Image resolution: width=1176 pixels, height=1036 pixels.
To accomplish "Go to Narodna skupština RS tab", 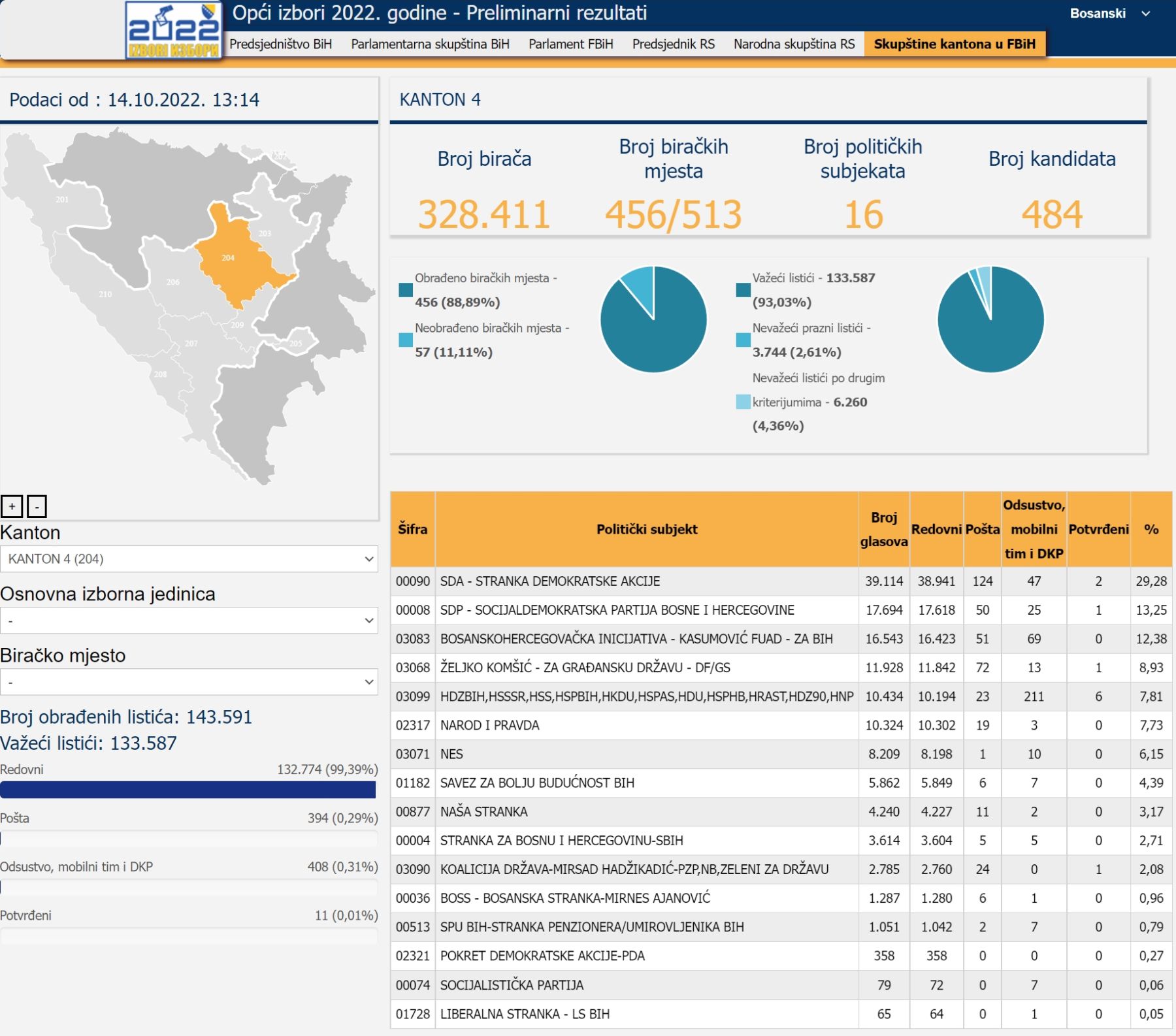I will pyautogui.click(x=794, y=44).
